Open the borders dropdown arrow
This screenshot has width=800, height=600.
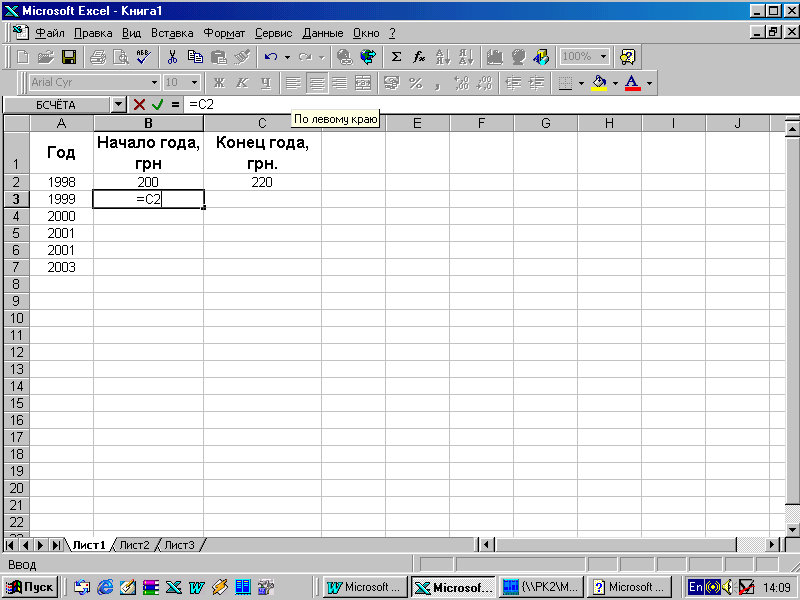coord(581,83)
